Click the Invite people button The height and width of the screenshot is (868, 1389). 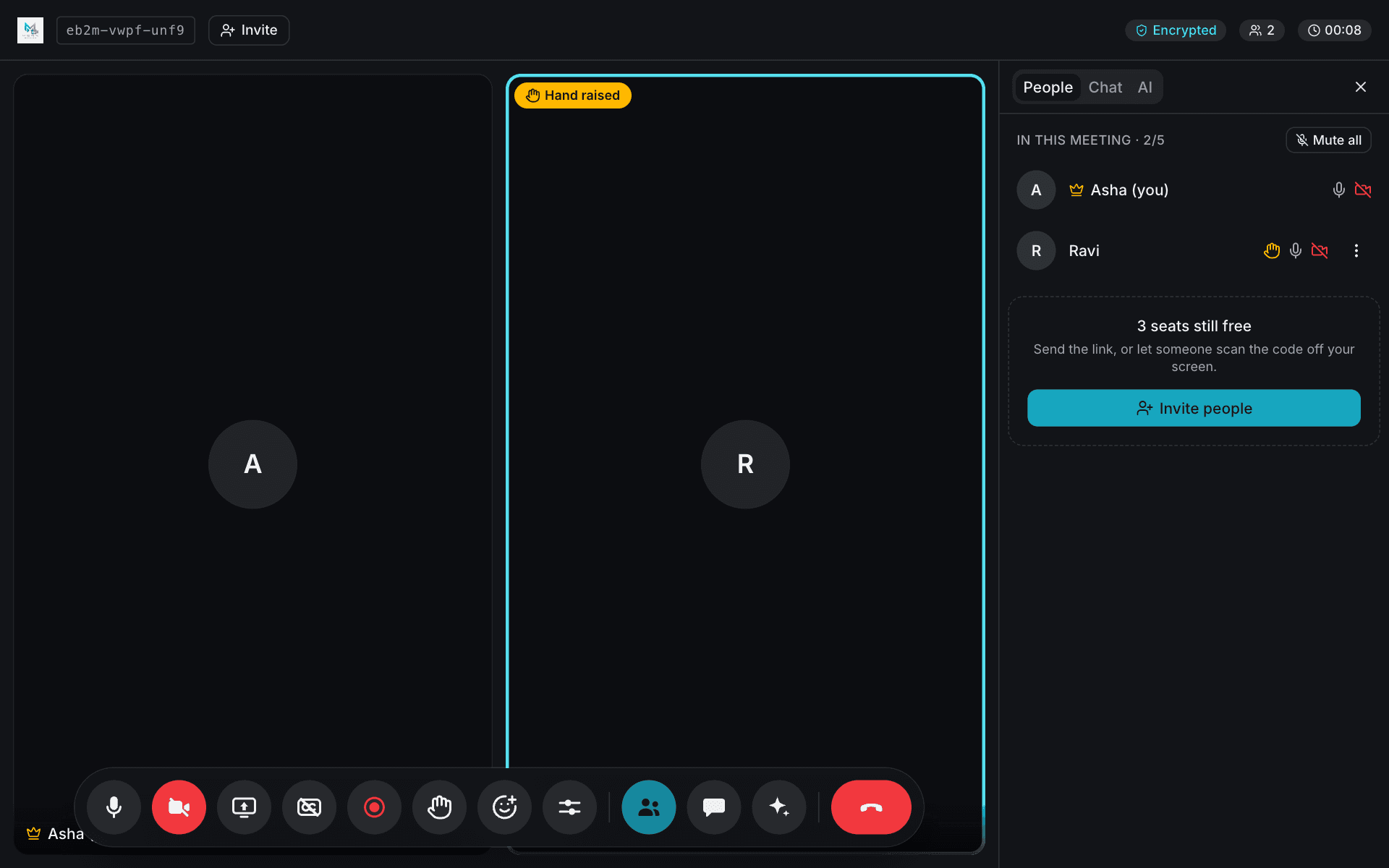[1194, 408]
